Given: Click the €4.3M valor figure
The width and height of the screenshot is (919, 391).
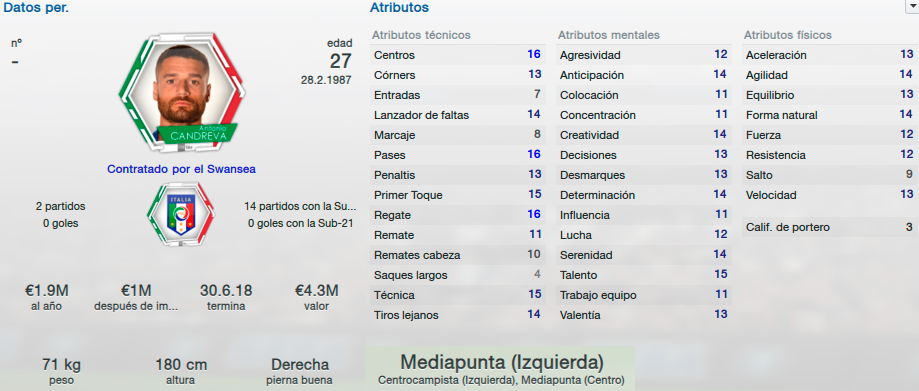Looking at the screenshot, I should coord(317,296).
